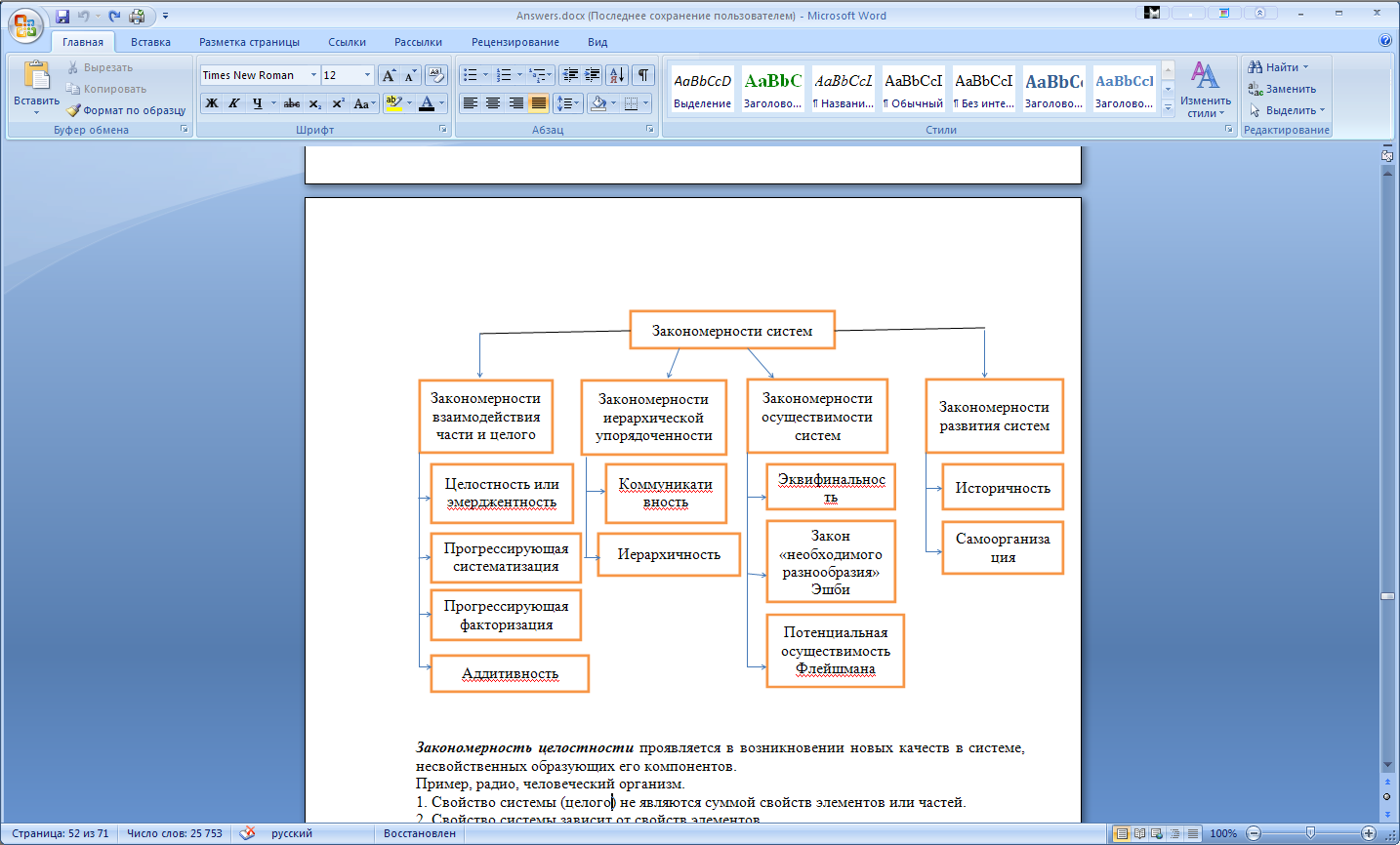Screen dimensions: 1400x845
Task: Toggle underline (Ч) formatting
Action: pyautogui.click(x=257, y=103)
